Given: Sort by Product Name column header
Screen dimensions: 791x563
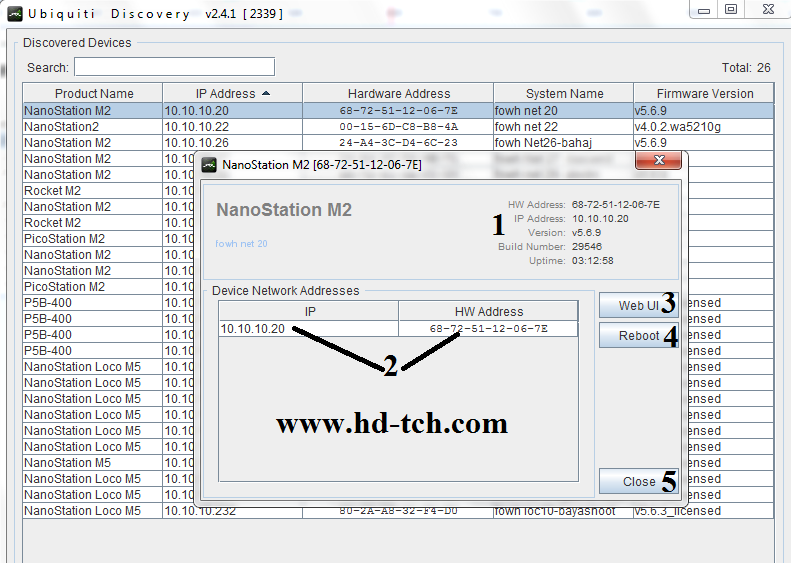Looking at the screenshot, I should pos(93,93).
